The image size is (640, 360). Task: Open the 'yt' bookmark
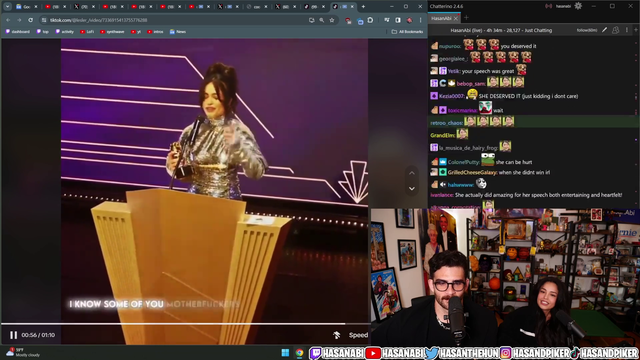point(136,31)
